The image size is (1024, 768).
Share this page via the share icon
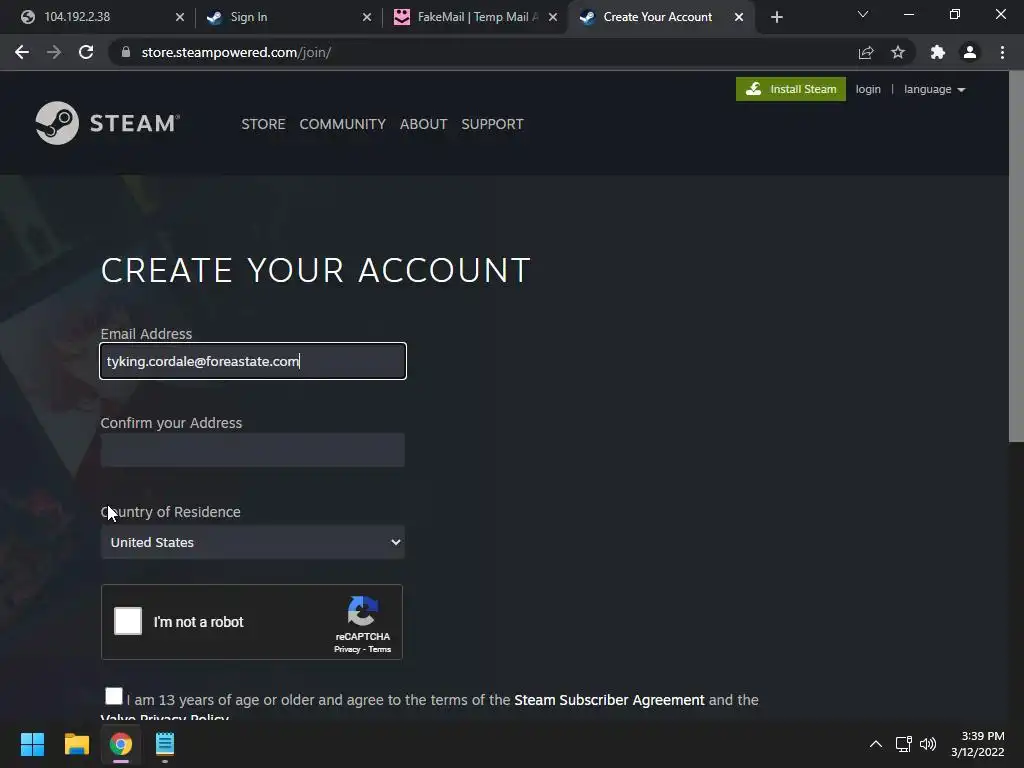point(866,52)
